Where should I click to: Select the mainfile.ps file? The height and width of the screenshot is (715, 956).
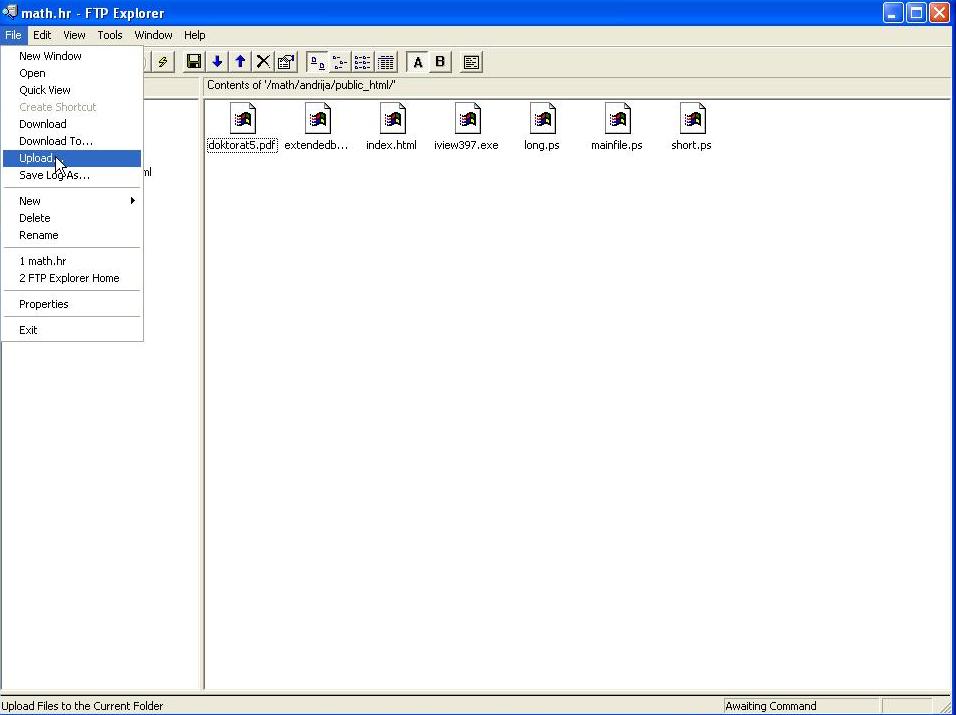(x=616, y=127)
